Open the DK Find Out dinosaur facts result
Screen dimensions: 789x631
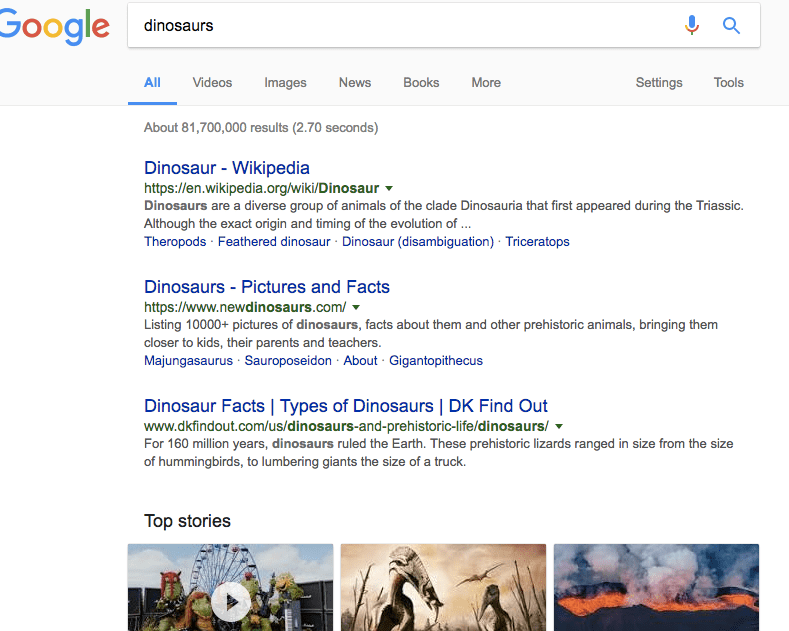346,406
